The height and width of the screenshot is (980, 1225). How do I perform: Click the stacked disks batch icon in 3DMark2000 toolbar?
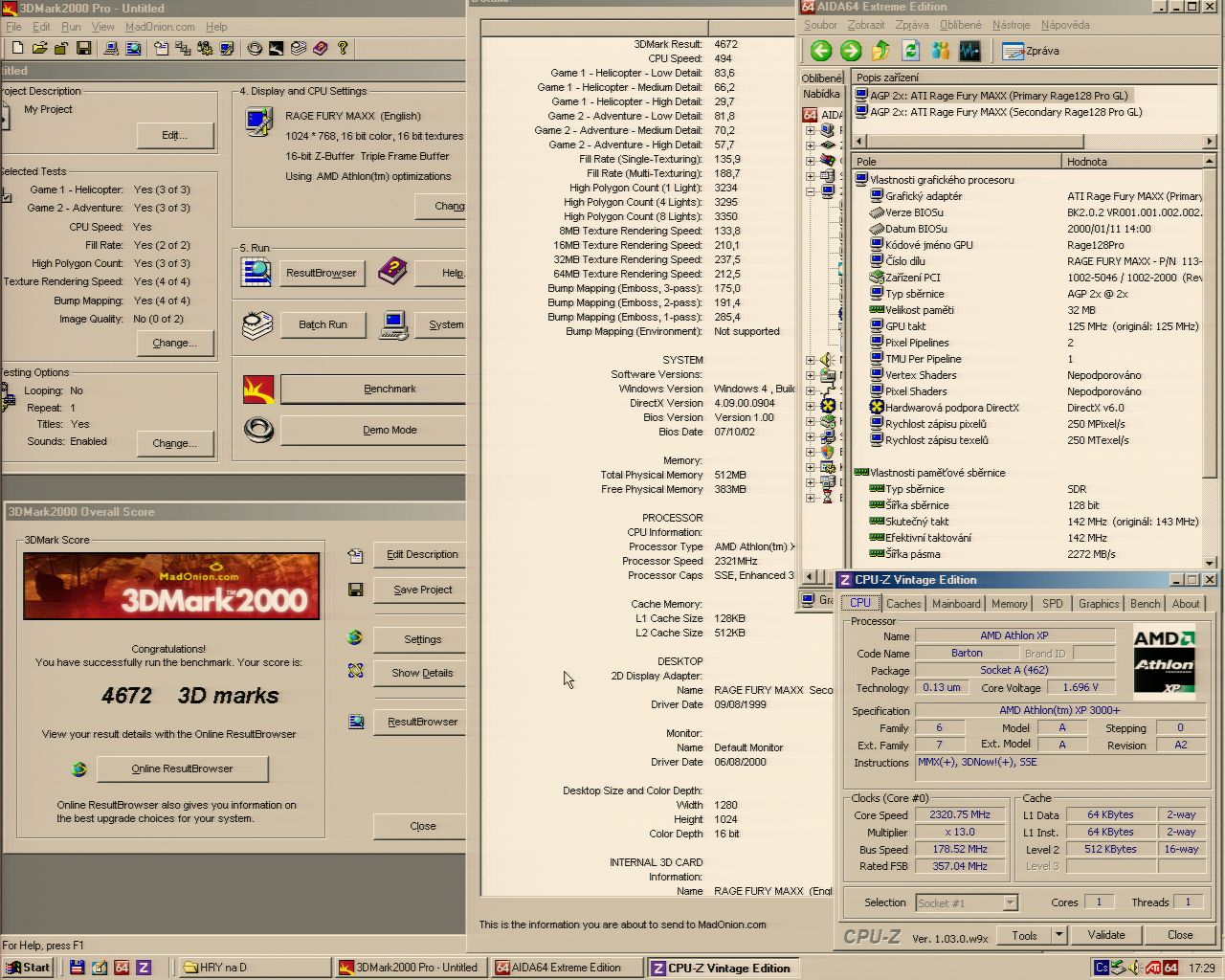(299, 48)
